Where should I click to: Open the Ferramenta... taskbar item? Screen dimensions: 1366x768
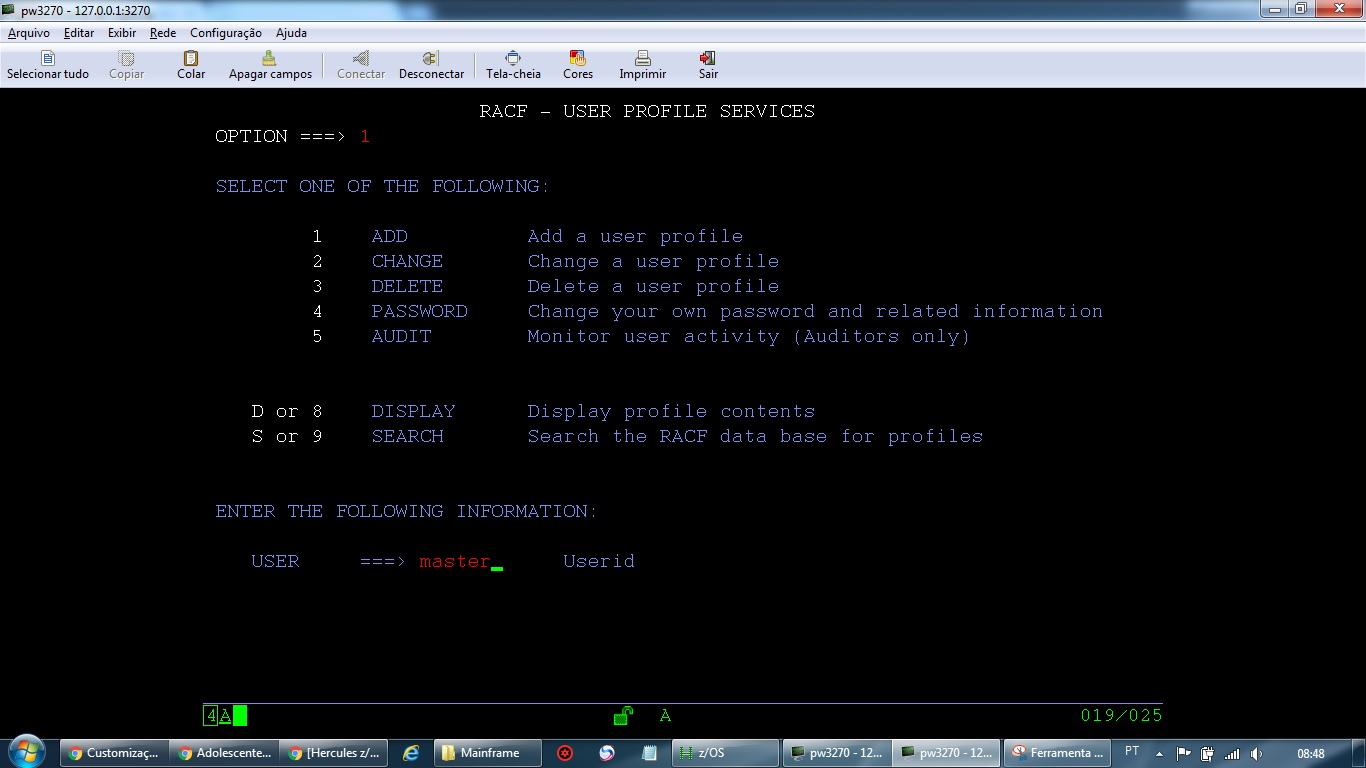1057,753
